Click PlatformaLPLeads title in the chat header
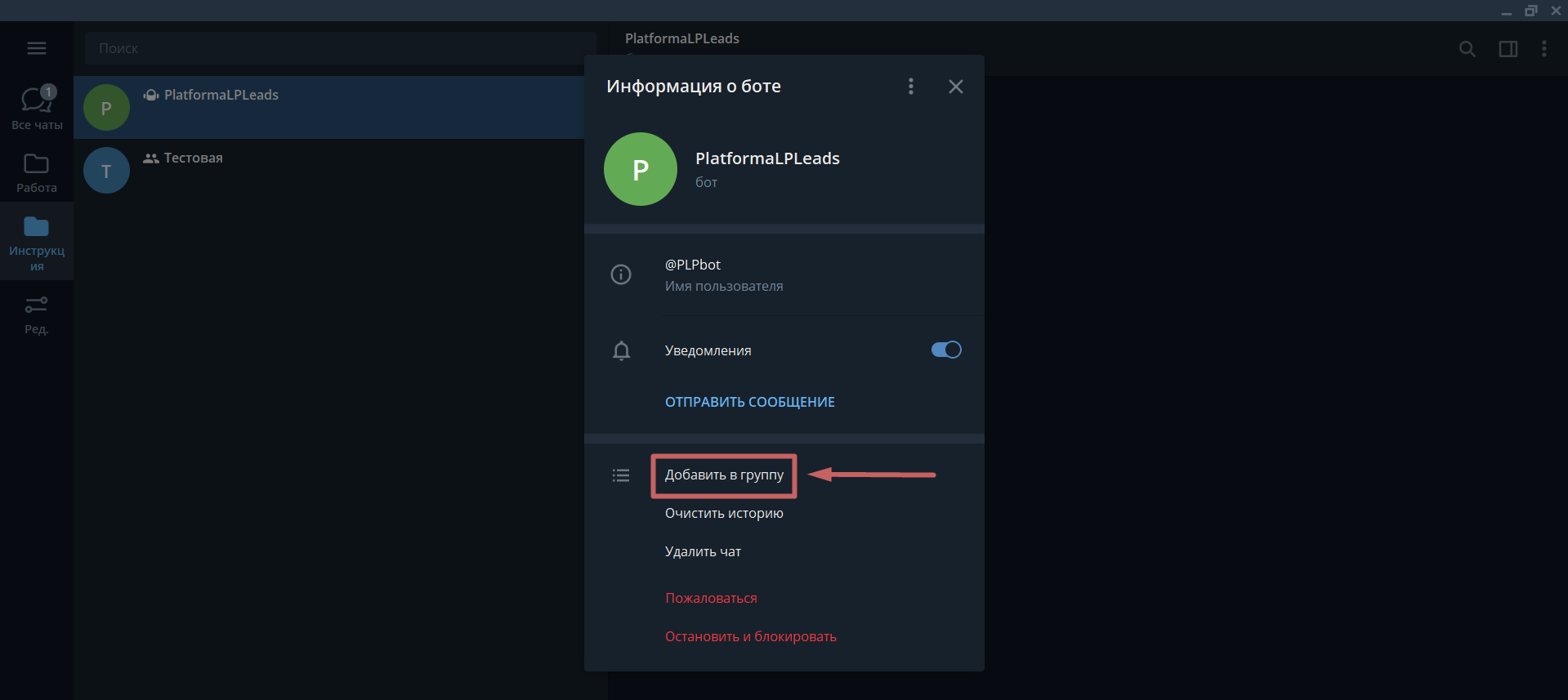This screenshot has height=700, width=1568. pos(682,38)
